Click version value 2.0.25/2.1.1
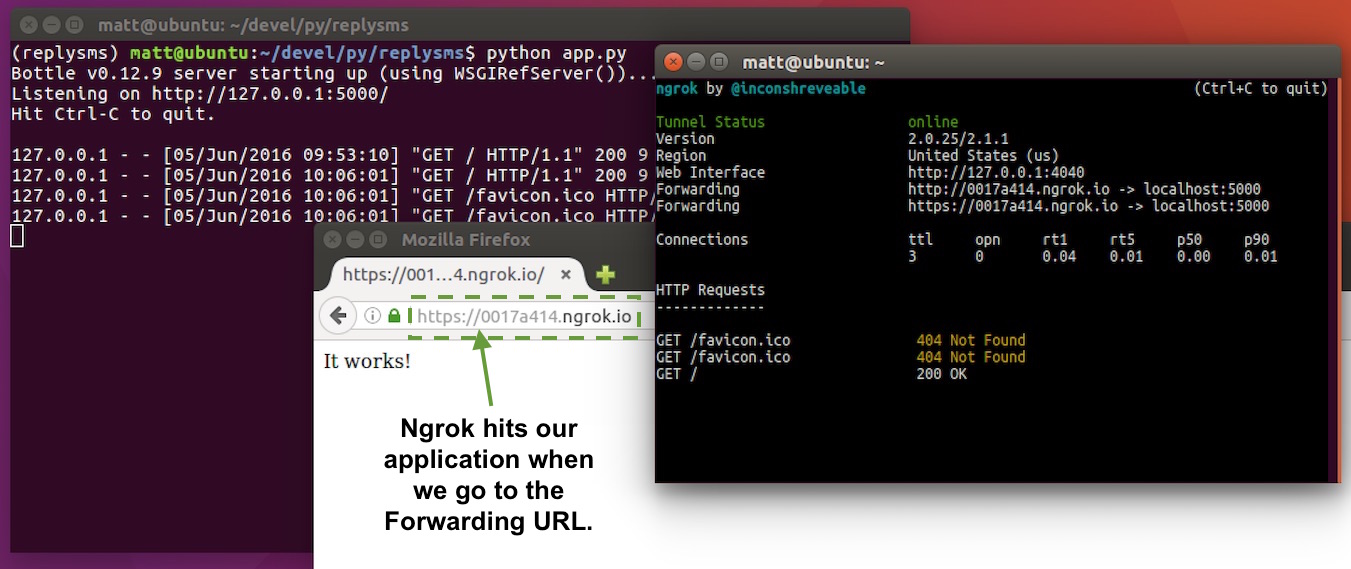The image size is (1351, 569). tap(958, 138)
